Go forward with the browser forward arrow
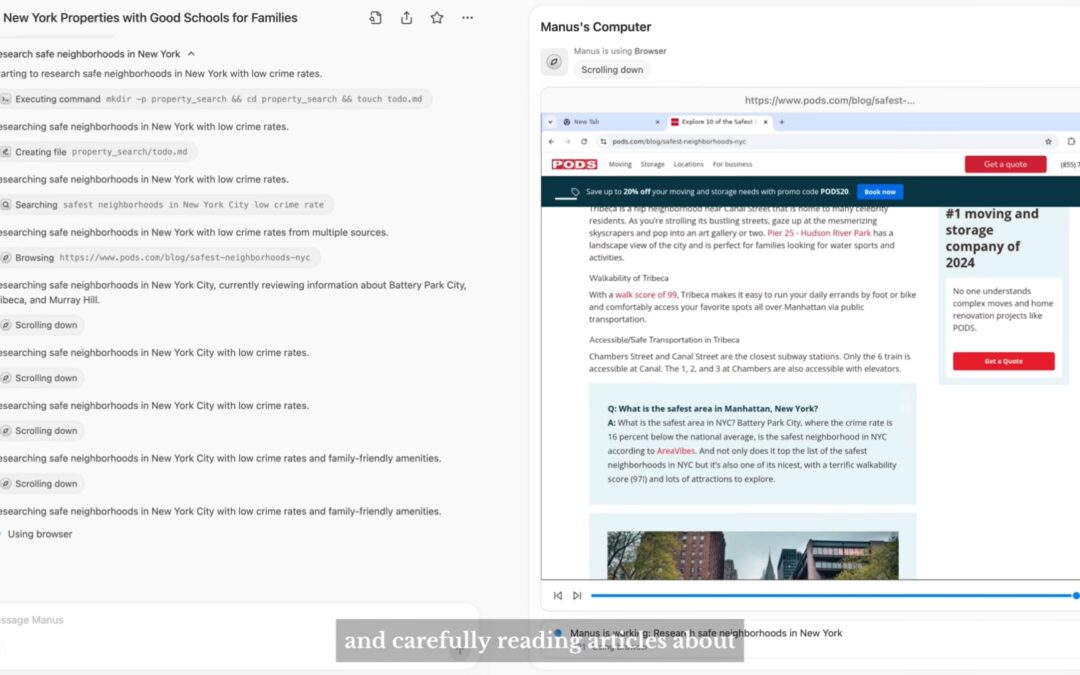Screen dimensions: 1080x675 (568, 141)
